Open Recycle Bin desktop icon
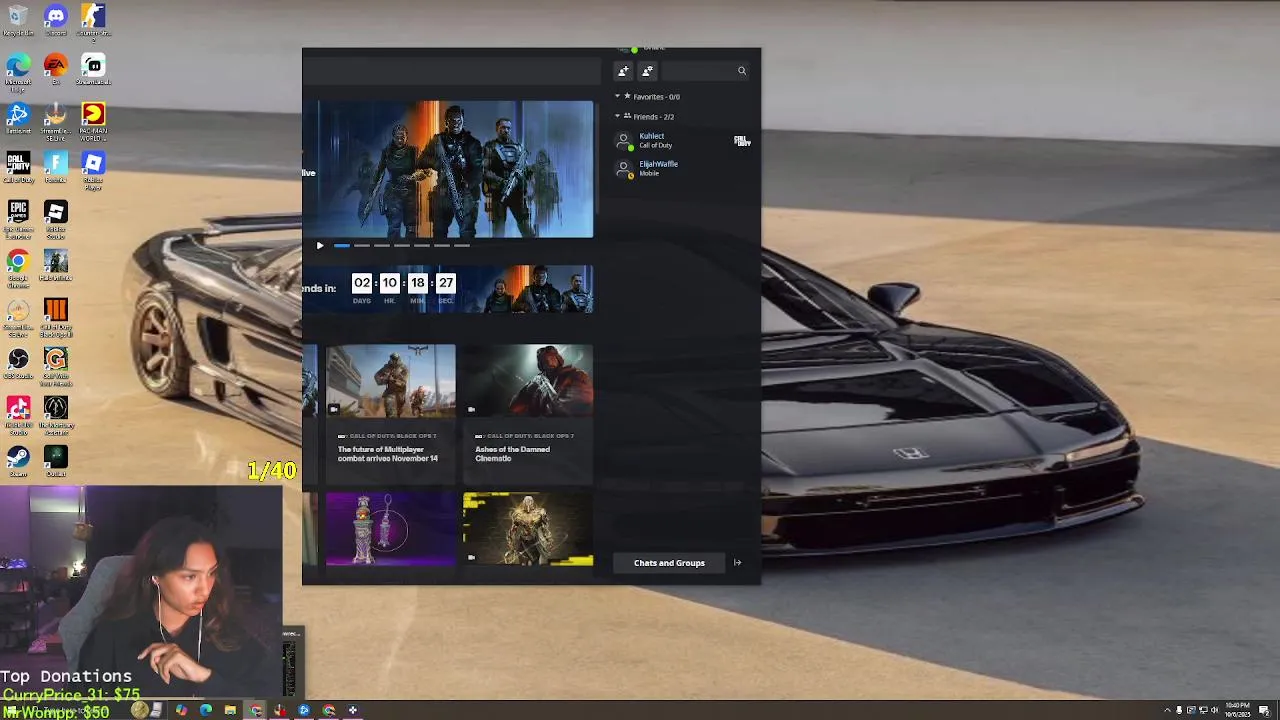The image size is (1280, 720). tap(18, 20)
